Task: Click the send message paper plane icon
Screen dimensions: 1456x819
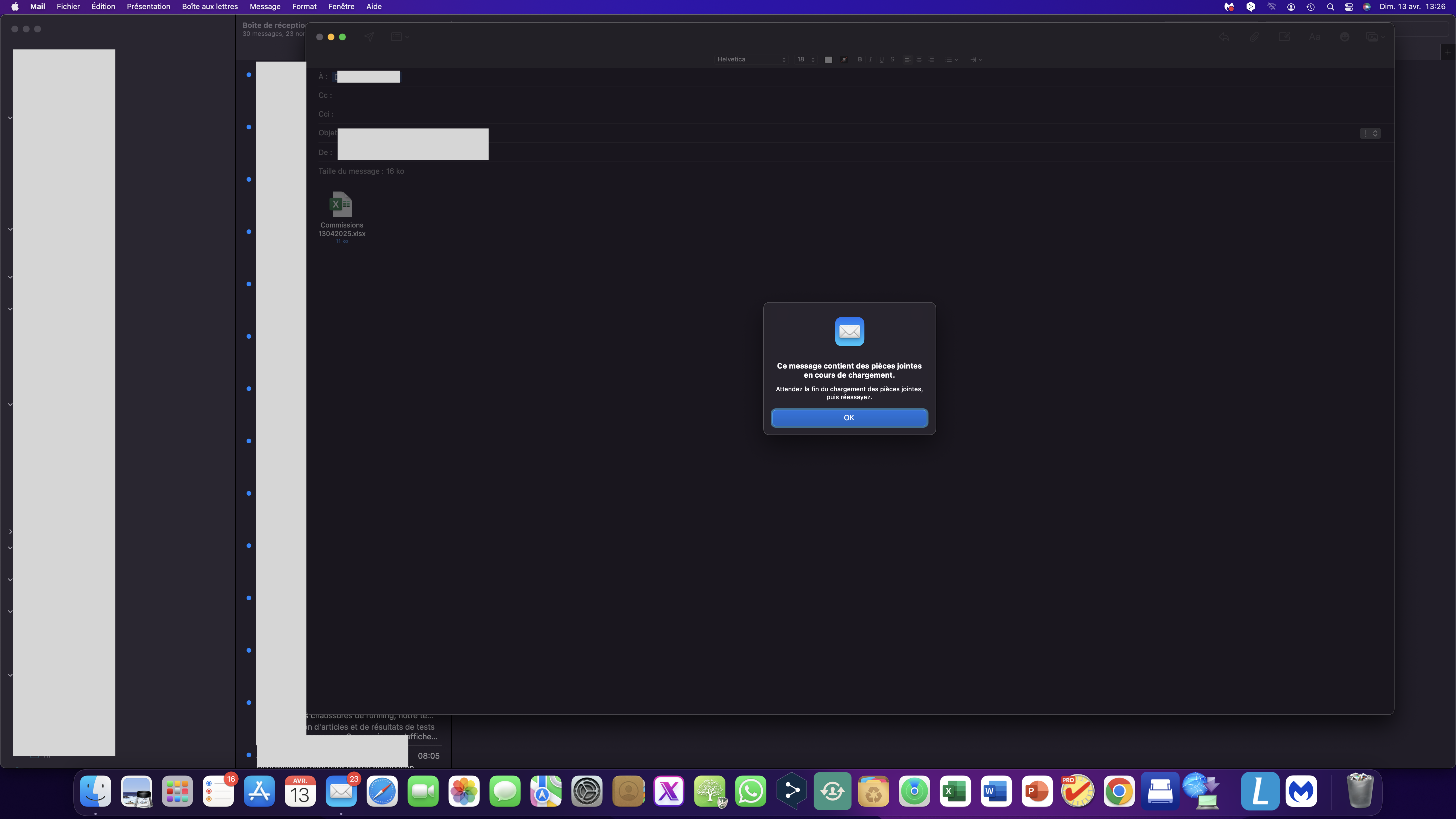Action: (369, 37)
